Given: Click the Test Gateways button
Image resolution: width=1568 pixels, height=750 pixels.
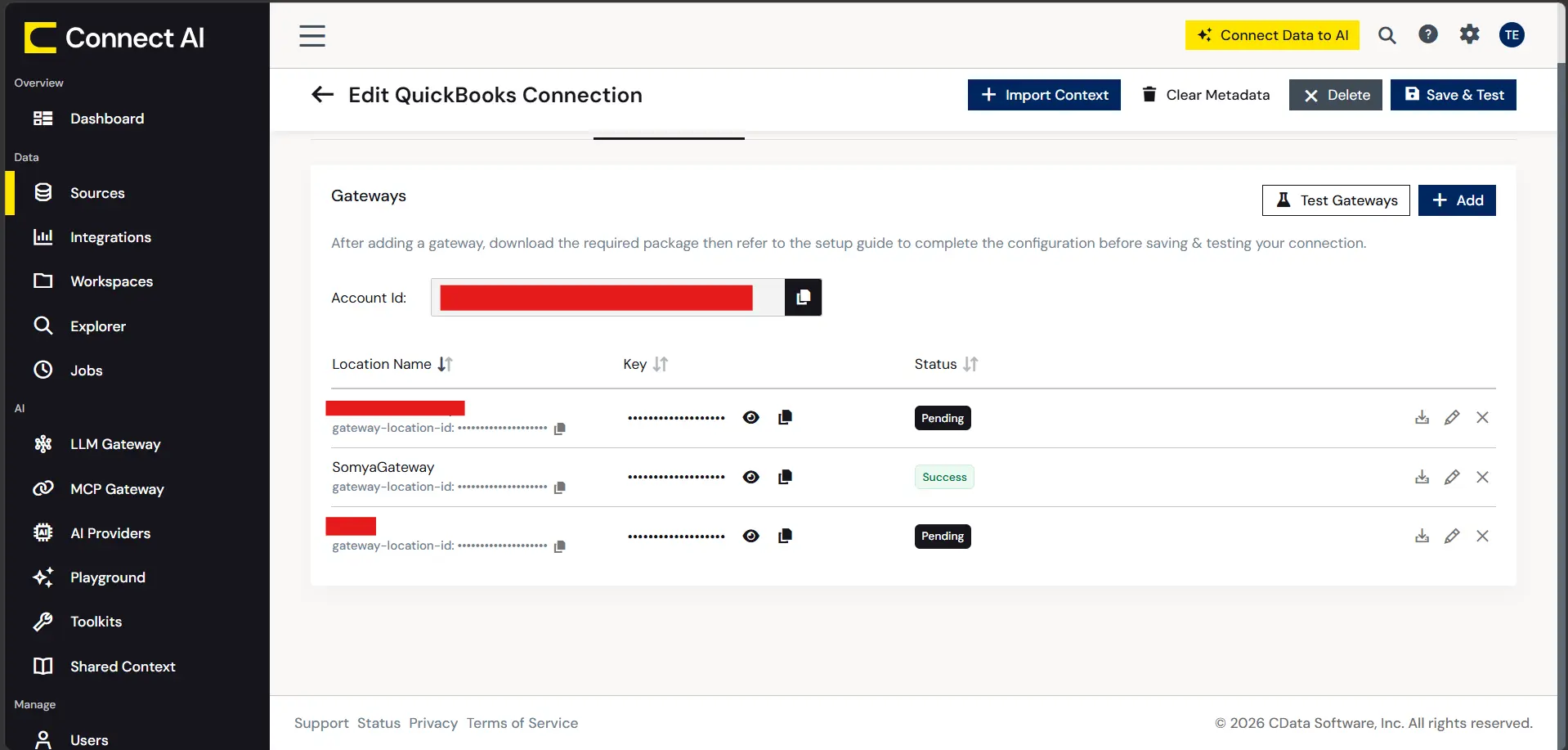Looking at the screenshot, I should point(1336,200).
